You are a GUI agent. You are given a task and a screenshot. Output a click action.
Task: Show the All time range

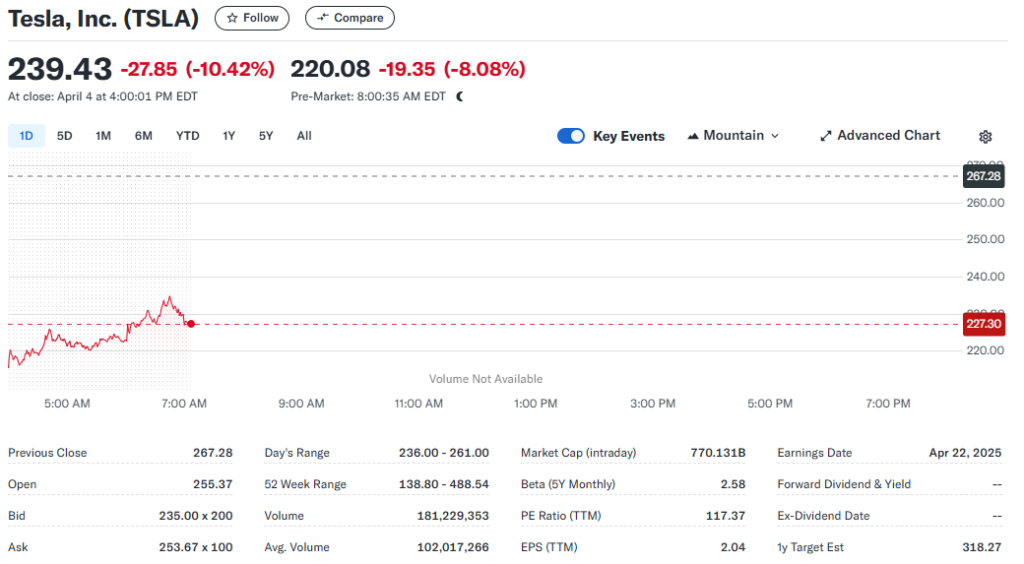[x=304, y=136]
